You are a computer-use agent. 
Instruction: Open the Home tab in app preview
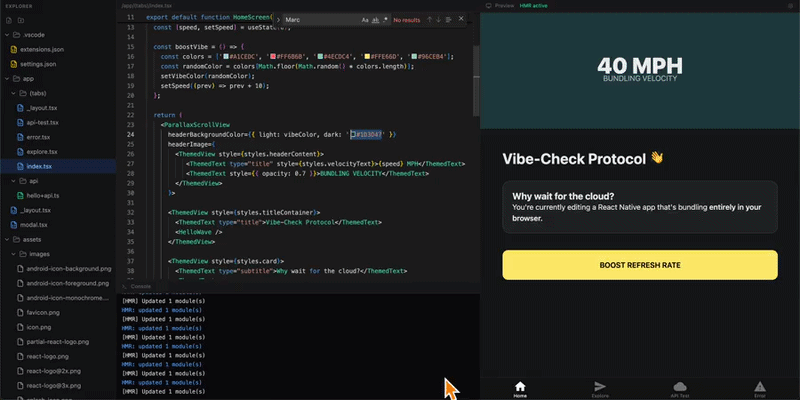click(x=520, y=388)
